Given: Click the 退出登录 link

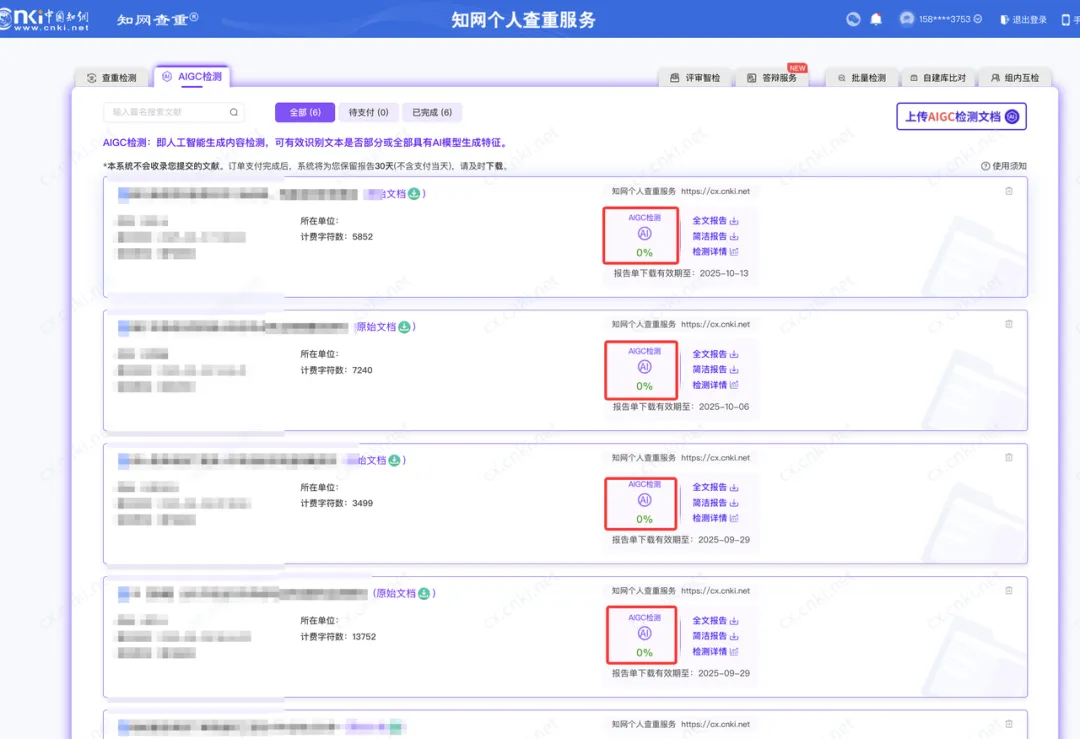Looking at the screenshot, I should [1024, 19].
